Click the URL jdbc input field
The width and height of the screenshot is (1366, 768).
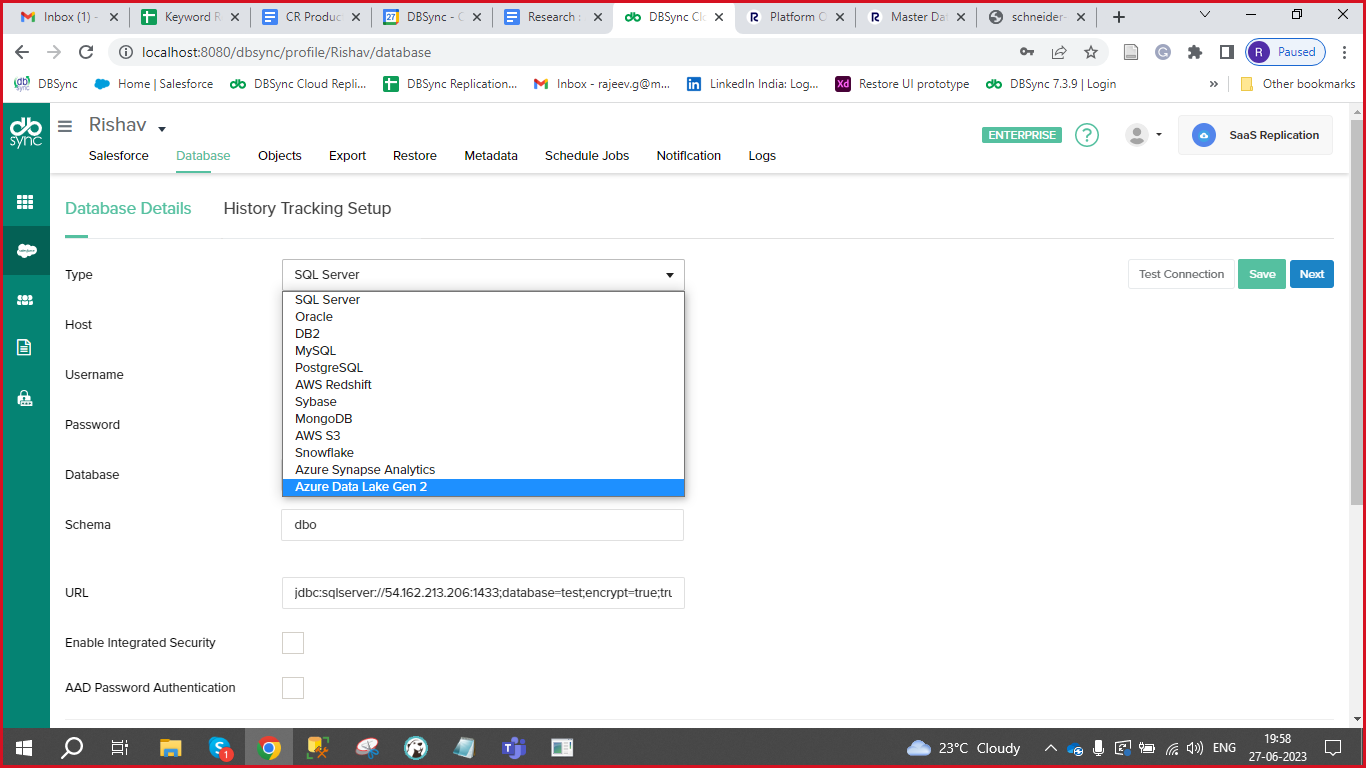click(483, 593)
